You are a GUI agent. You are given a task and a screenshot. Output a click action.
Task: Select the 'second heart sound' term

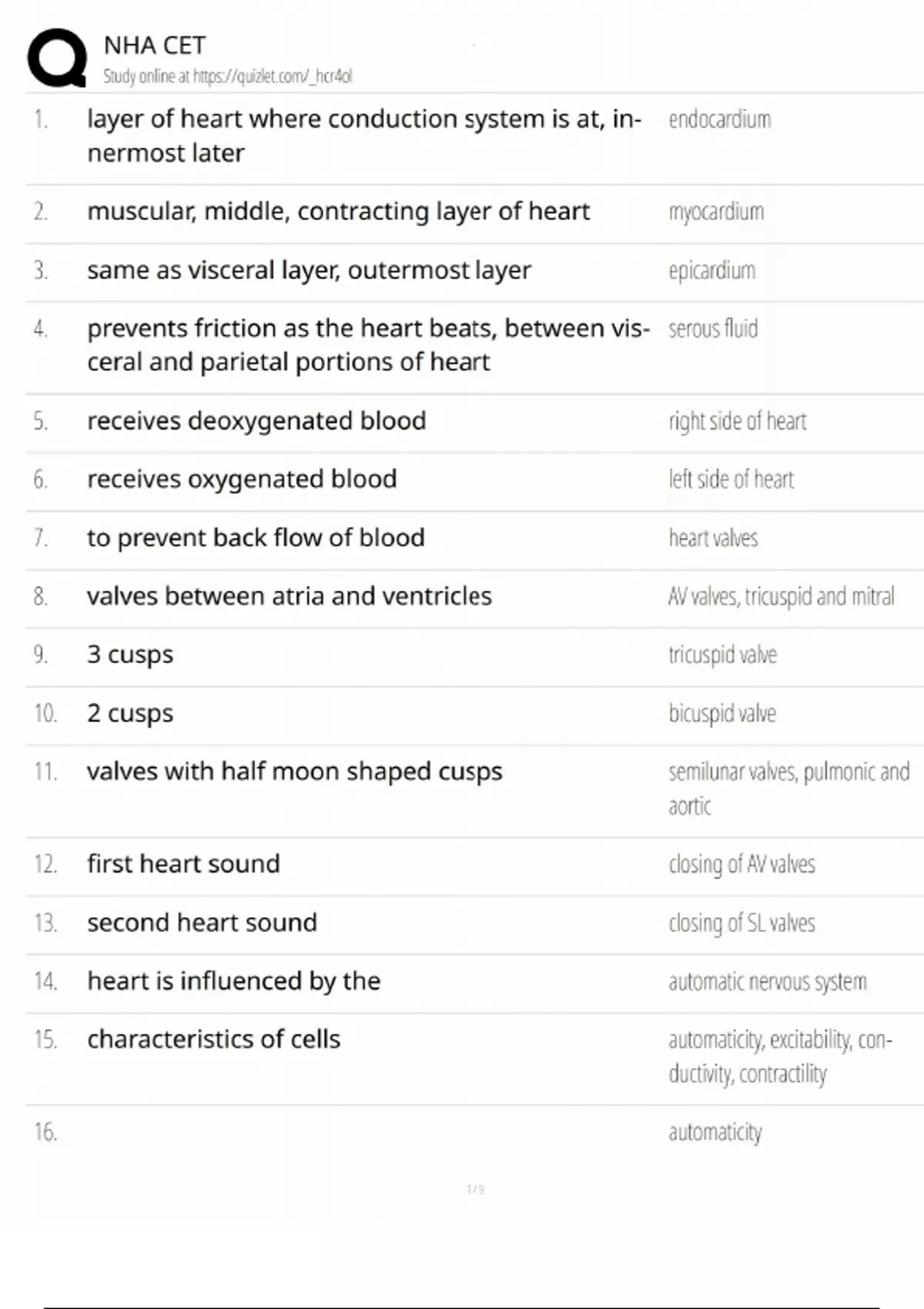point(202,922)
